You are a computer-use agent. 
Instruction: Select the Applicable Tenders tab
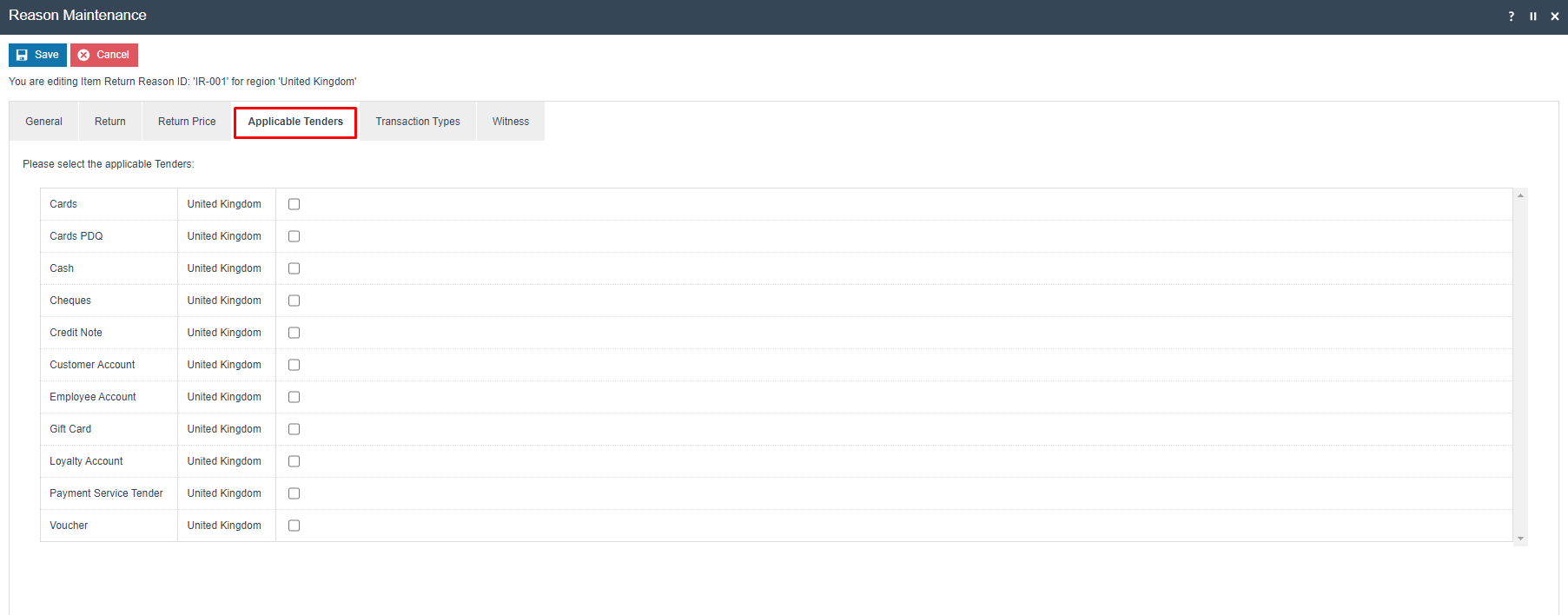(x=295, y=122)
